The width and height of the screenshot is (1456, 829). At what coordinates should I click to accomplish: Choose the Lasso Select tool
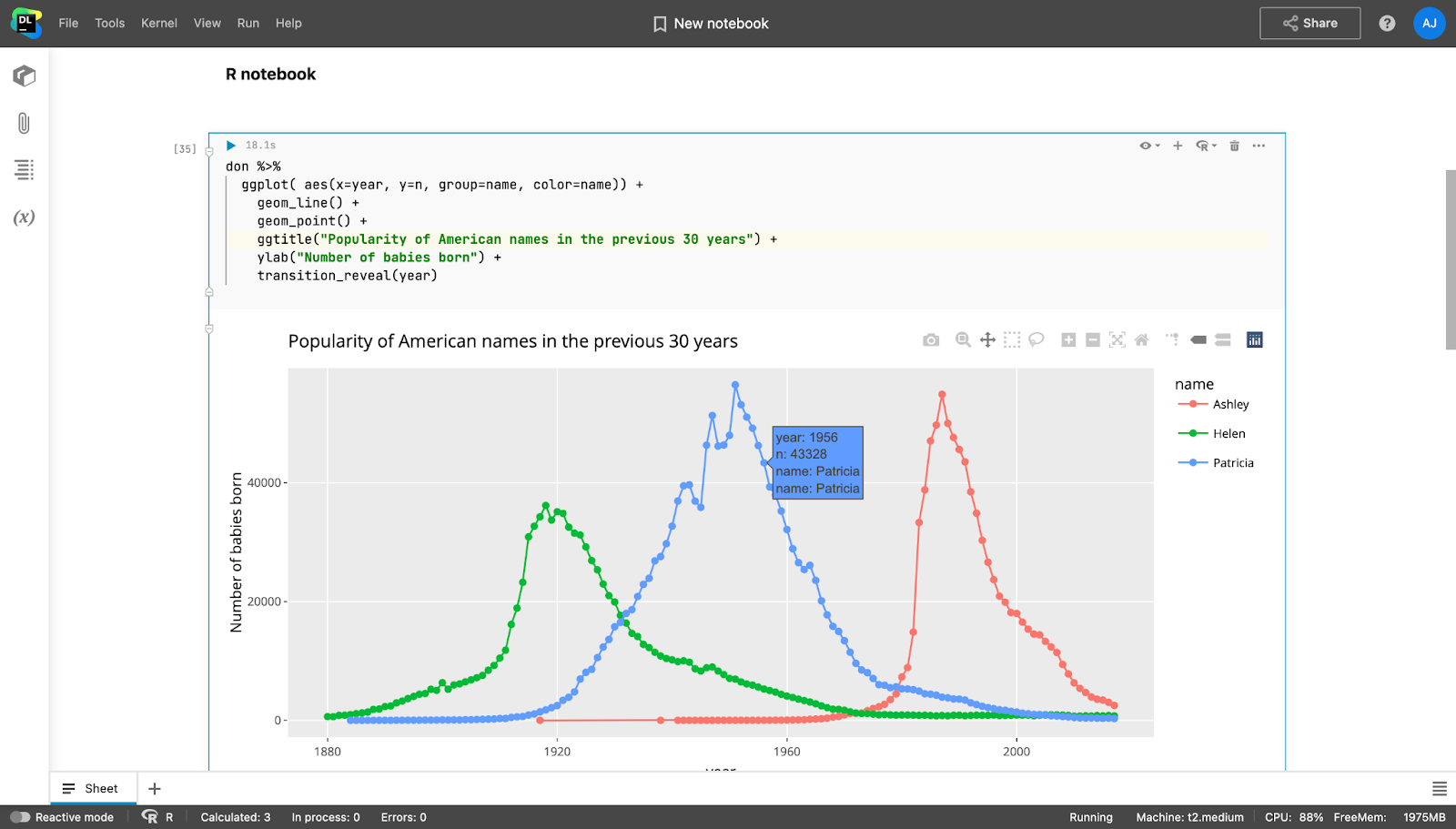[1036, 340]
